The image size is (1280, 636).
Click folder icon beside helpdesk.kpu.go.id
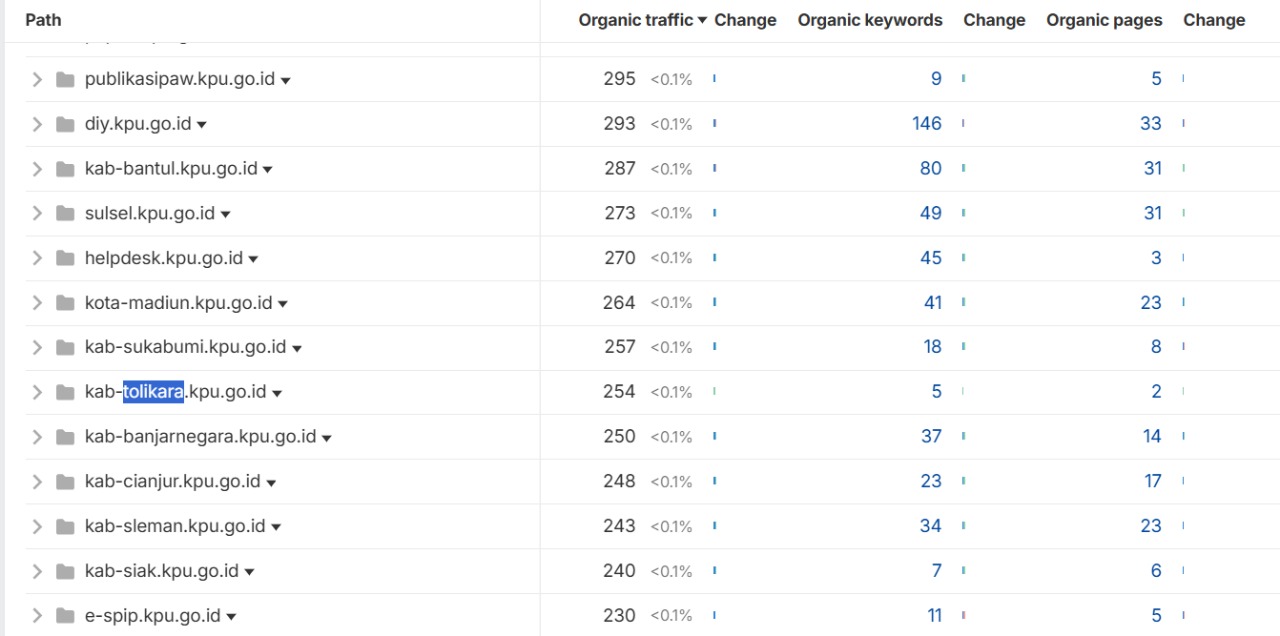click(x=66, y=258)
